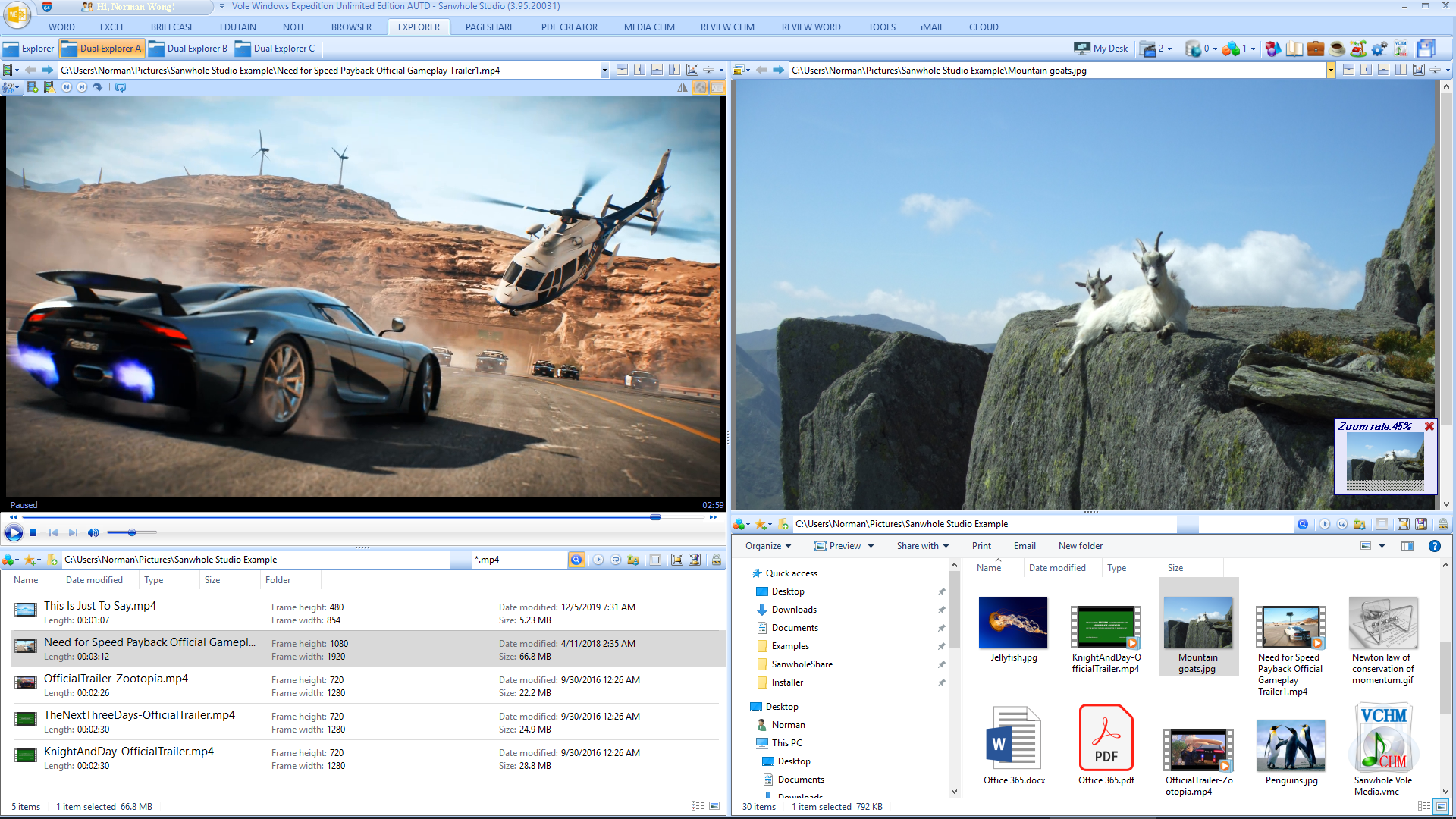Viewport: 1456px width, 819px height.
Task: Skip to next track in player
Action: [x=73, y=533]
